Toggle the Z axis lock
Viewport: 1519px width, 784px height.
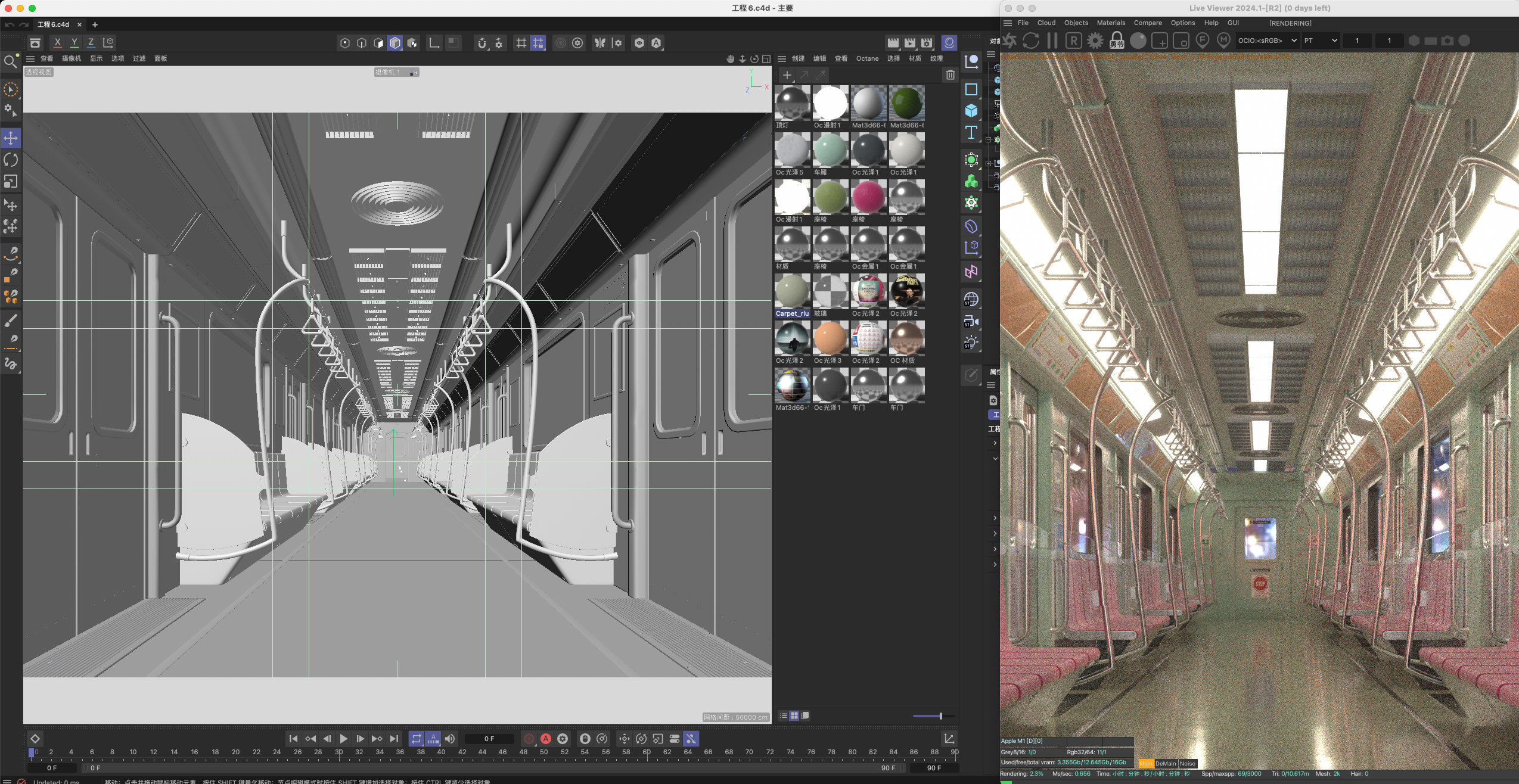(x=91, y=43)
